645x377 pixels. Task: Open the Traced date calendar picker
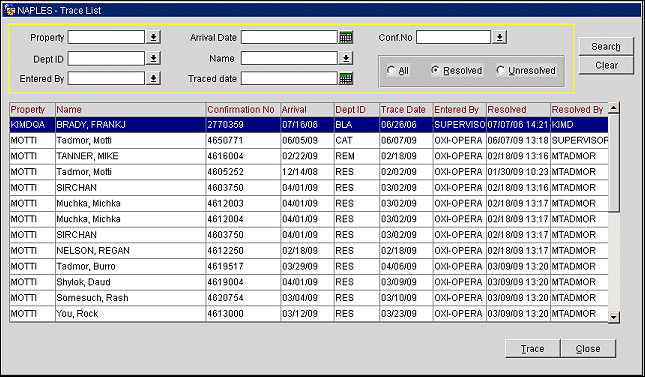[x=346, y=78]
